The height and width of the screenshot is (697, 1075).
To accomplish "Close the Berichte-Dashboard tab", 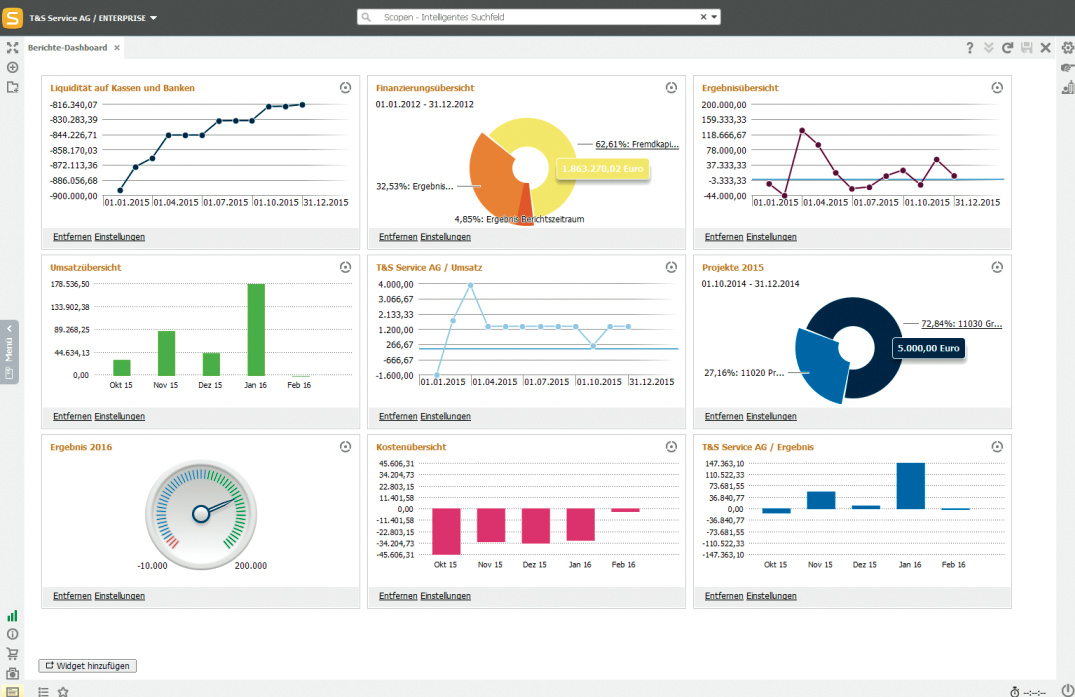I will [117, 47].
